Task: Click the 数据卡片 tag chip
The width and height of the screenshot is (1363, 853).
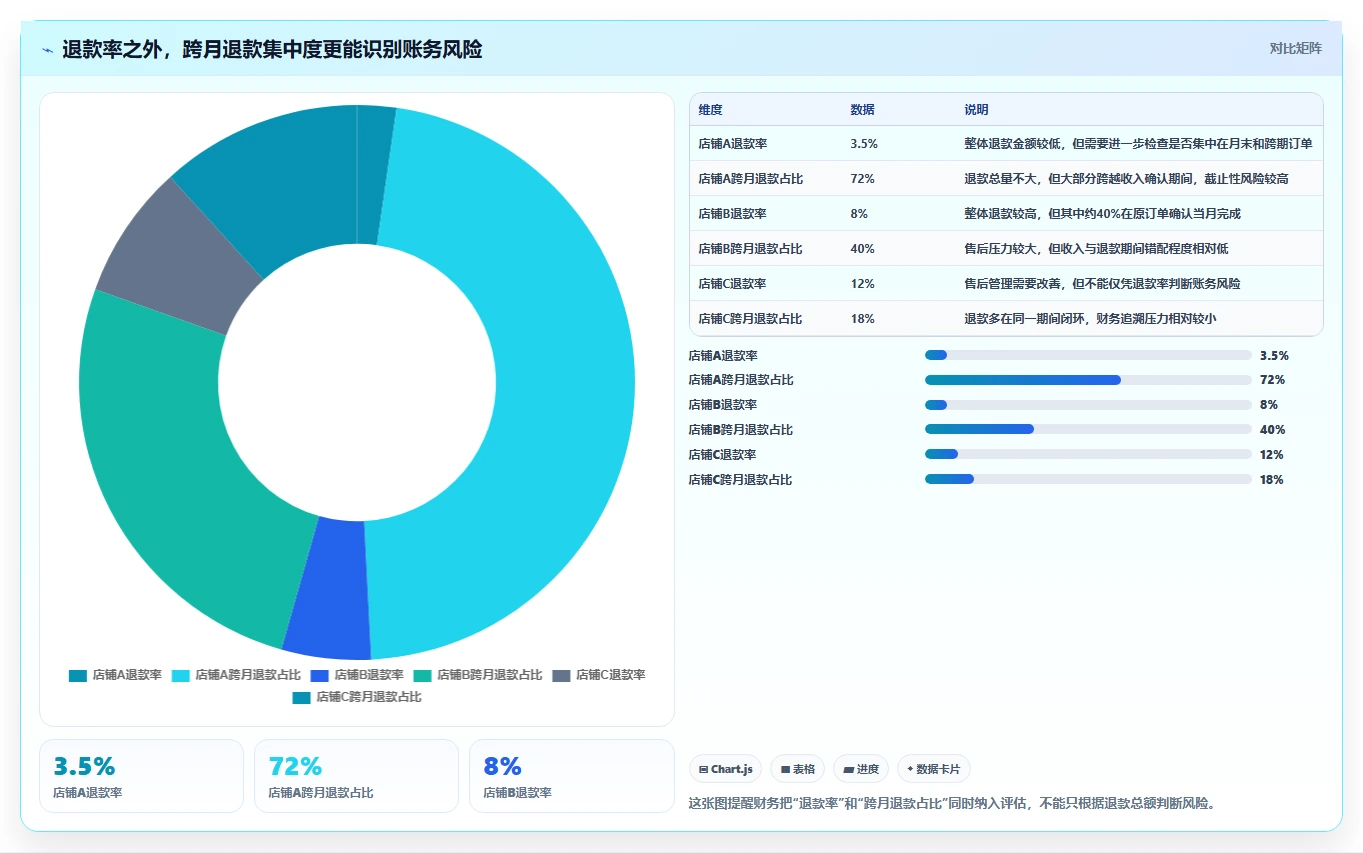Action: coord(933,769)
